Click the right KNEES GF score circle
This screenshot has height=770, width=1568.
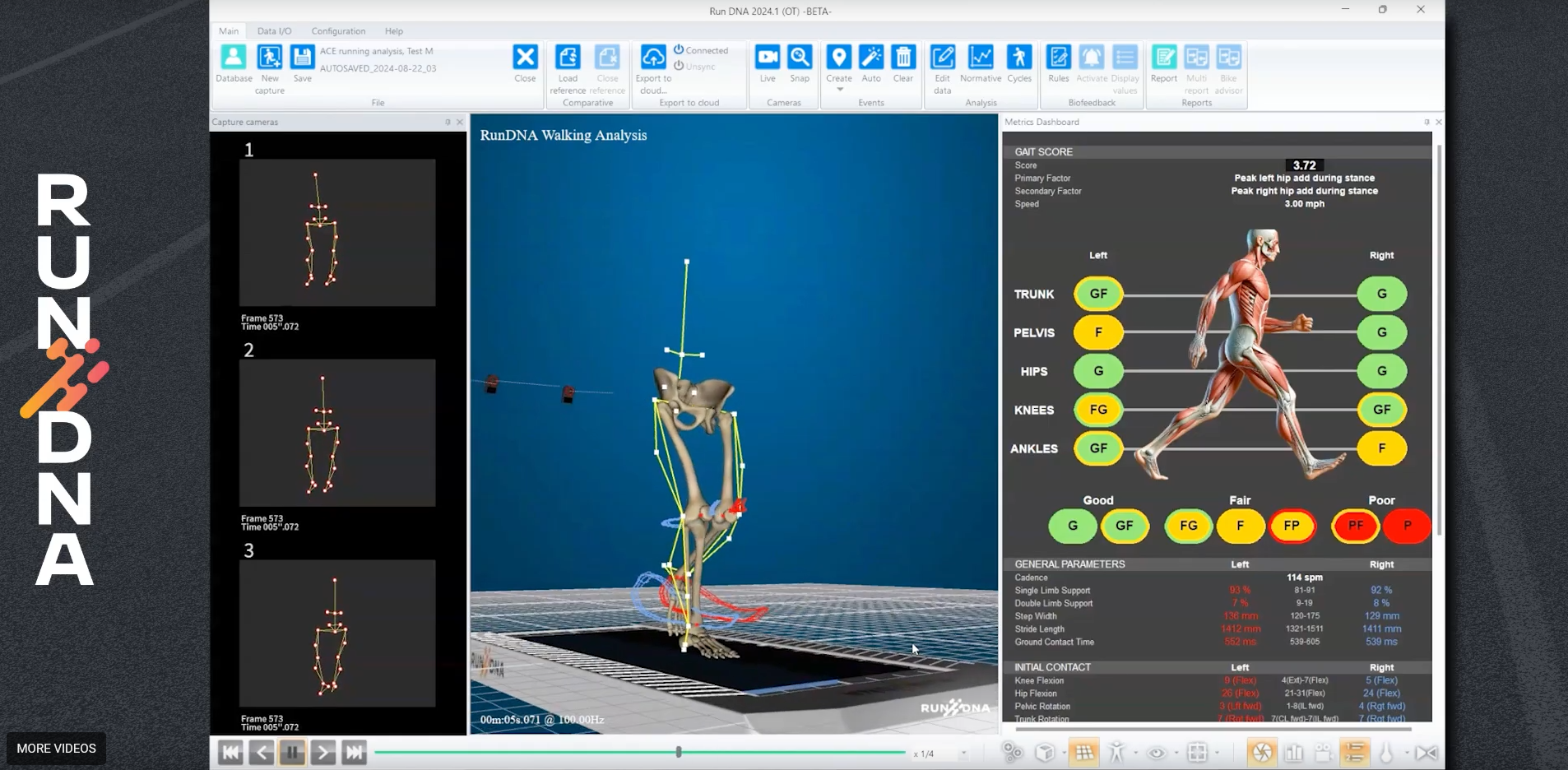click(x=1382, y=410)
